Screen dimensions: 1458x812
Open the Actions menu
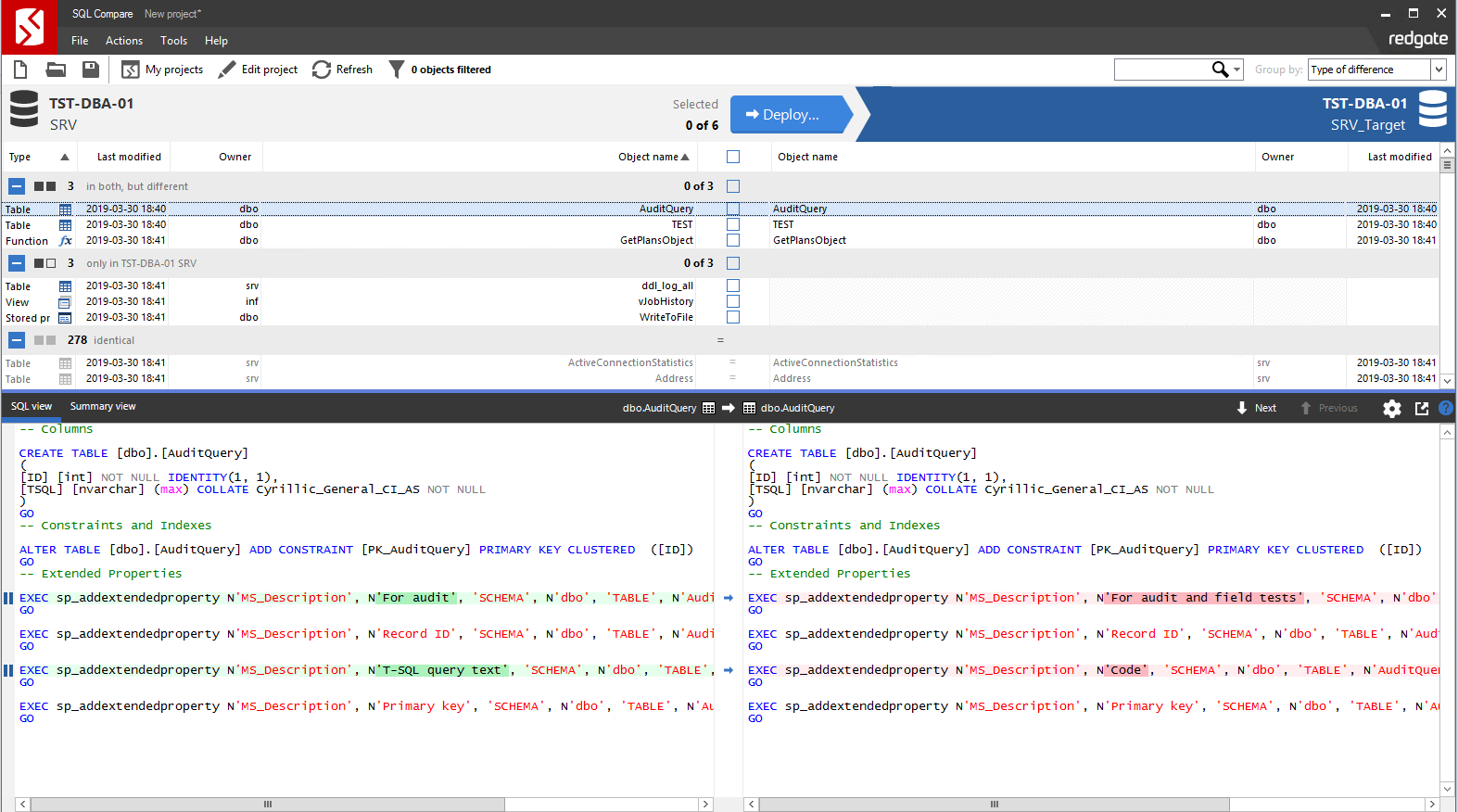(x=124, y=41)
